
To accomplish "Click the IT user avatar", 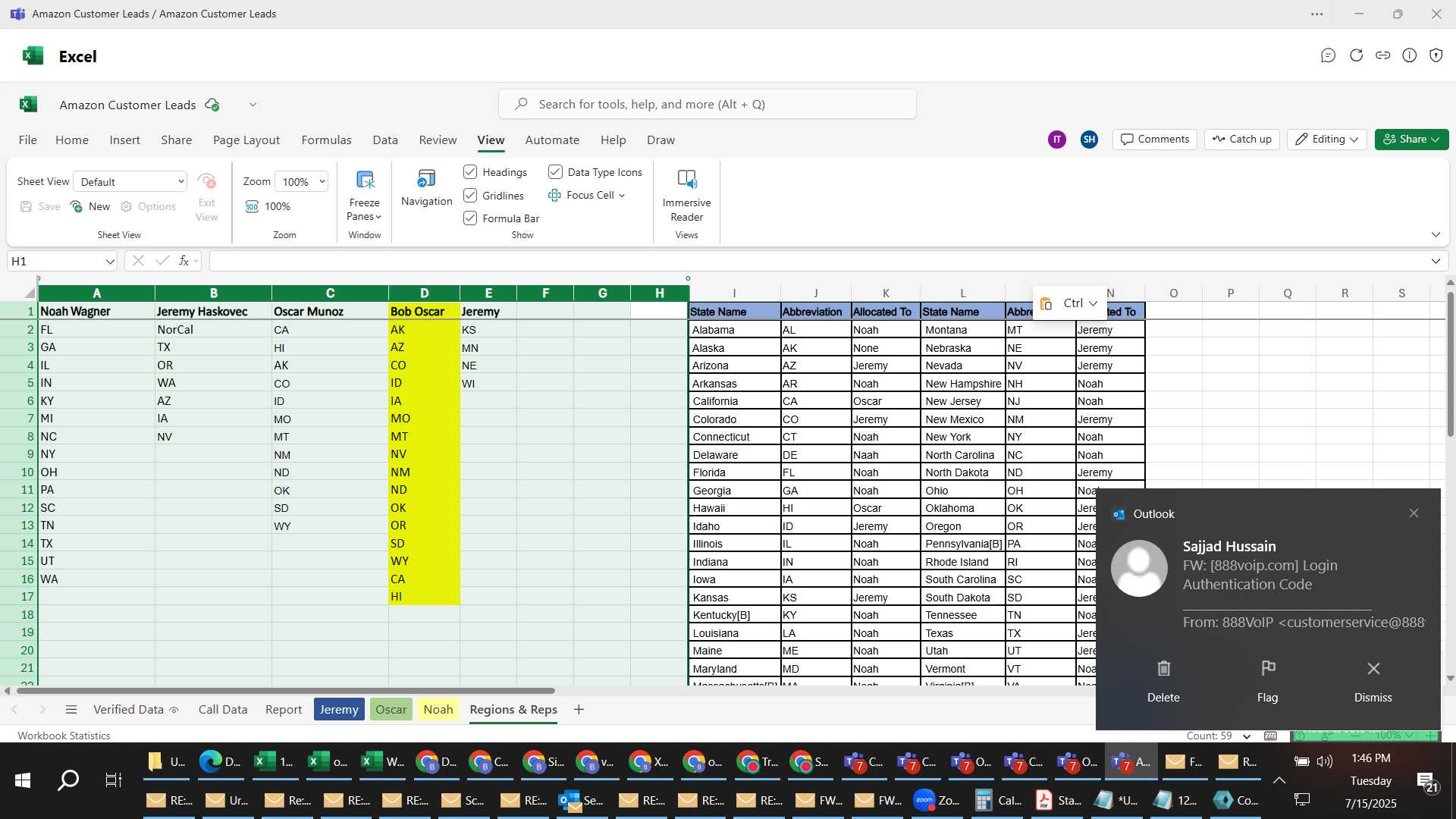I will 1056,140.
